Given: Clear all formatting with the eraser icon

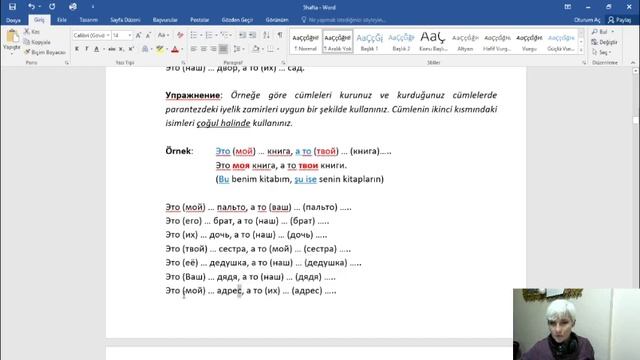Looking at the screenshot, I should (x=180, y=36).
